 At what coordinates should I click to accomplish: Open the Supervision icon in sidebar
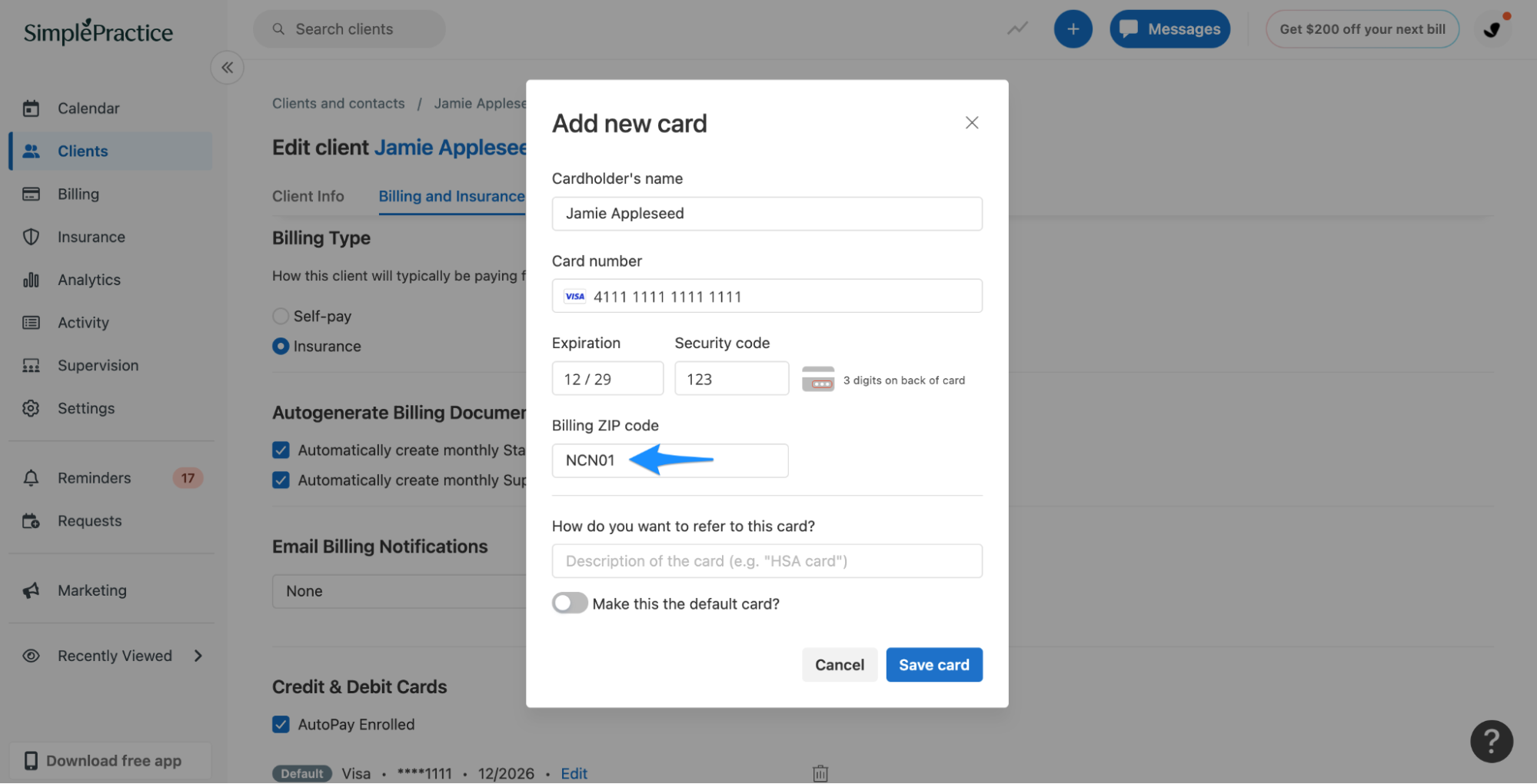click(x=31, y=366)
